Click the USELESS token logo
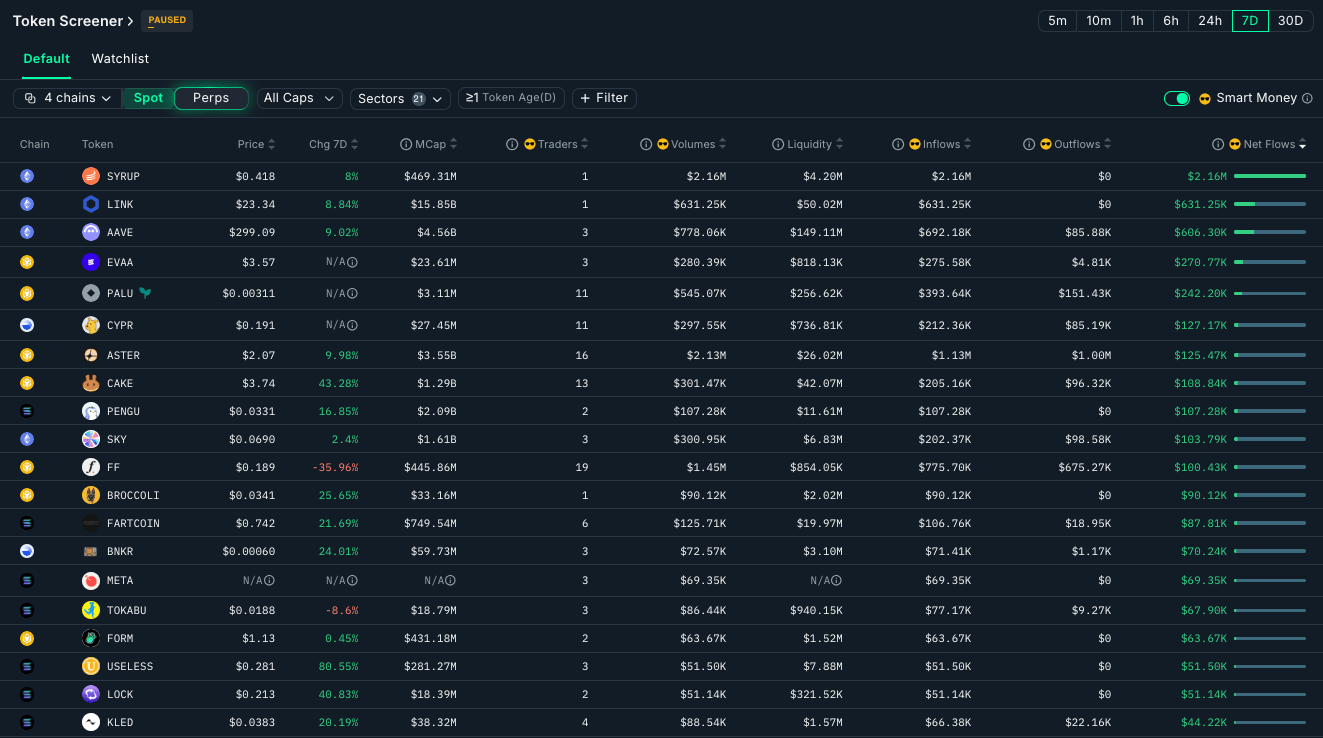The width and height of the screenshot is (1323, 738). click(x=91, y=666)
